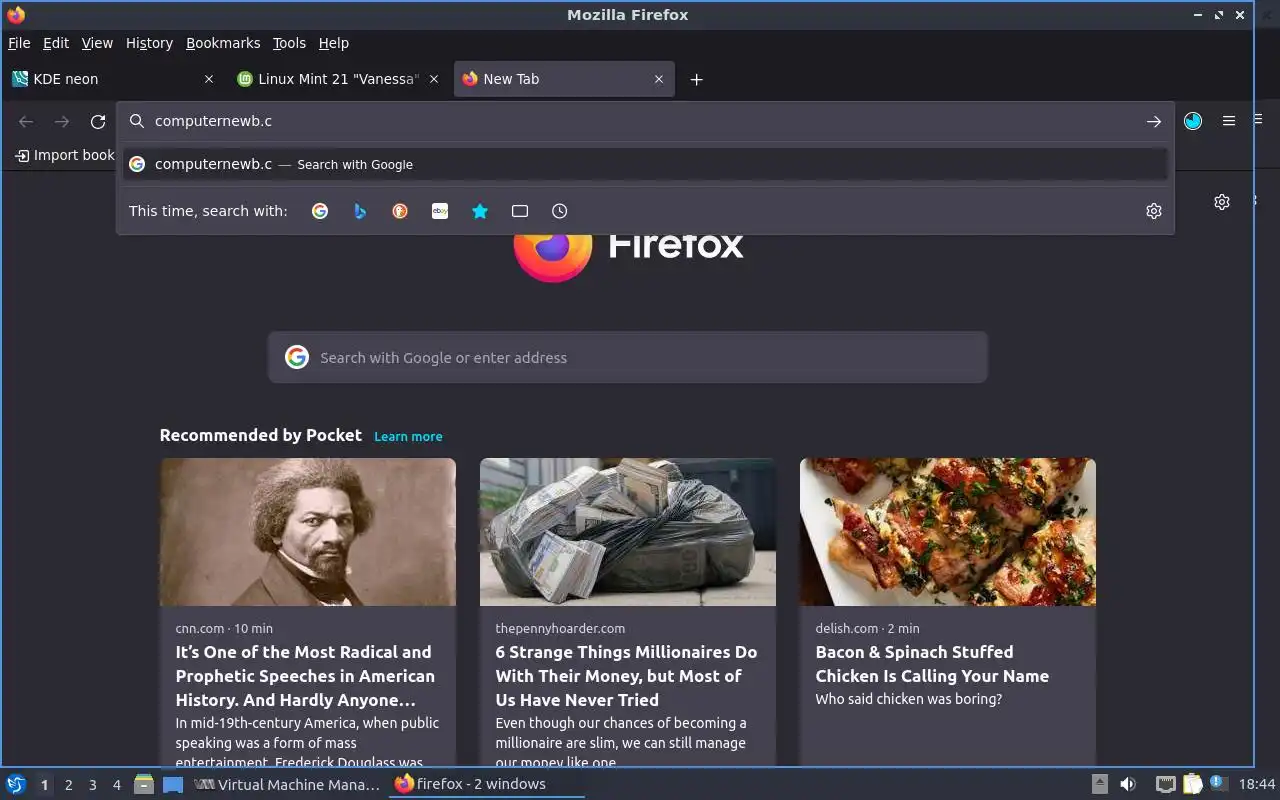Click "Who said chicken was boring?" text

[908, 699]
